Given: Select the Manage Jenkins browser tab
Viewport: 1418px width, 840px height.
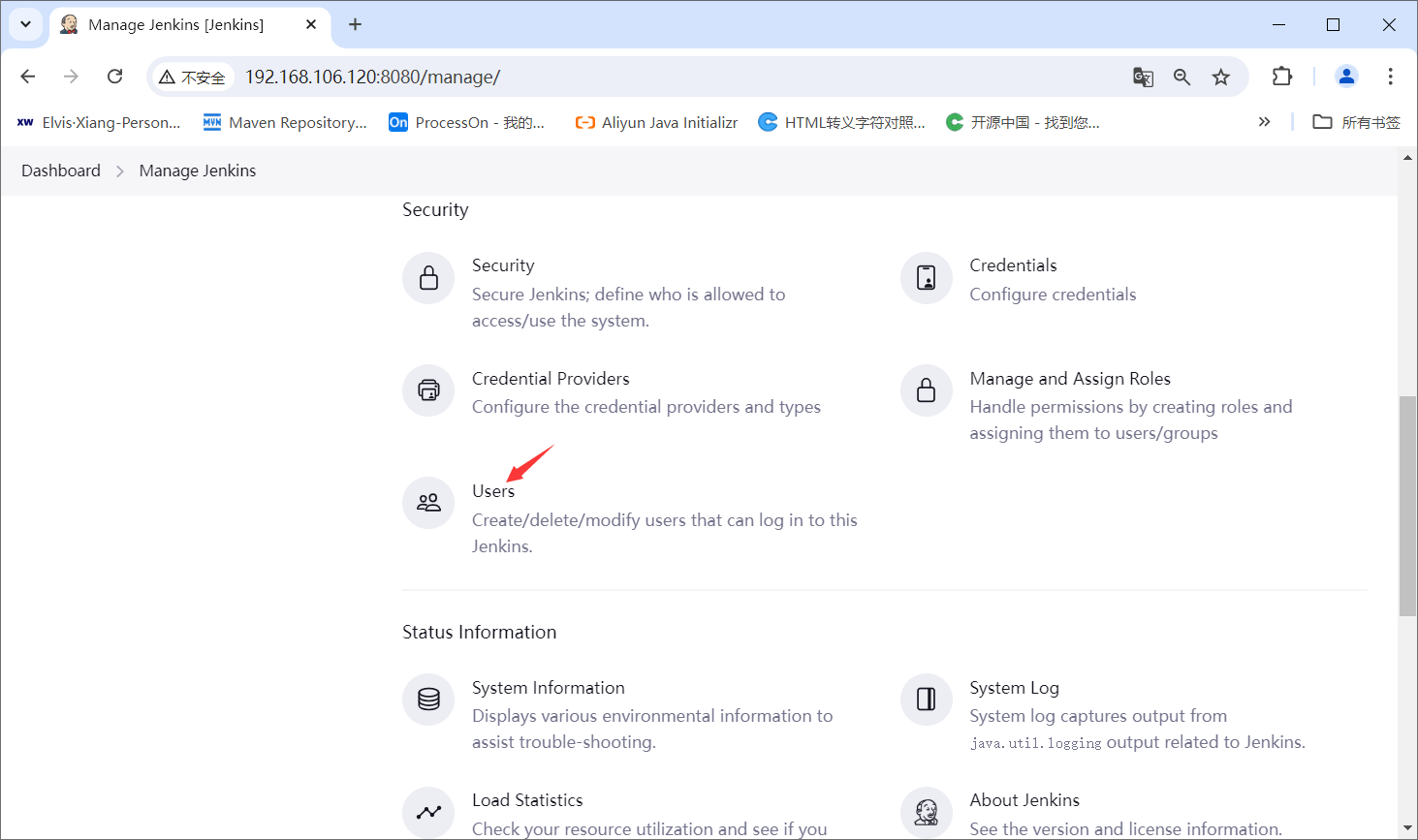Looking at the screenshot, I should (x=189, y=24).
